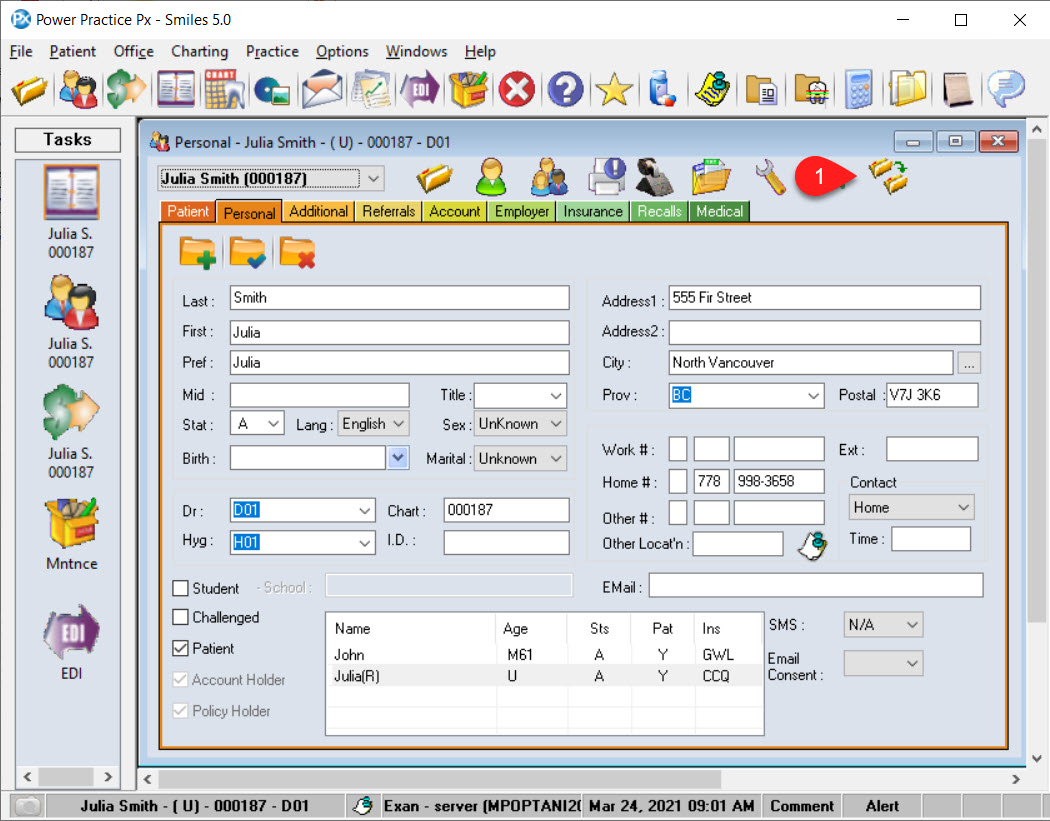
Task: Select the John row in family table
Action: click(544, 654)
